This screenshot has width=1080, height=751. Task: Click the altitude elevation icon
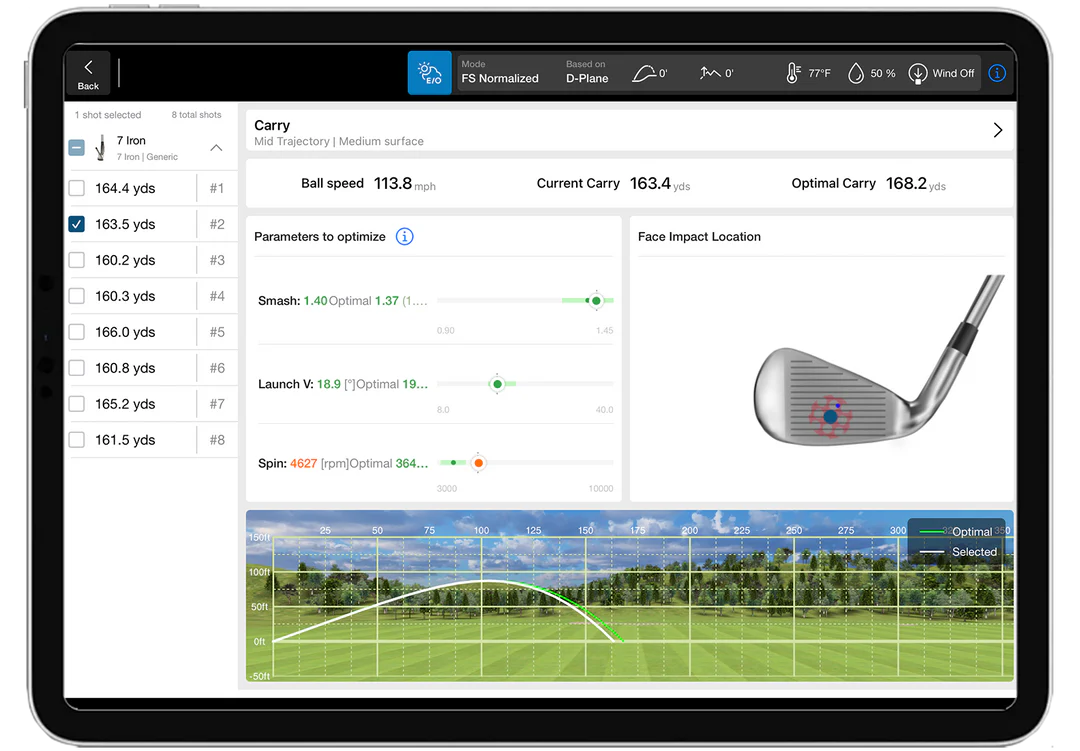click(x=710, y=73)
